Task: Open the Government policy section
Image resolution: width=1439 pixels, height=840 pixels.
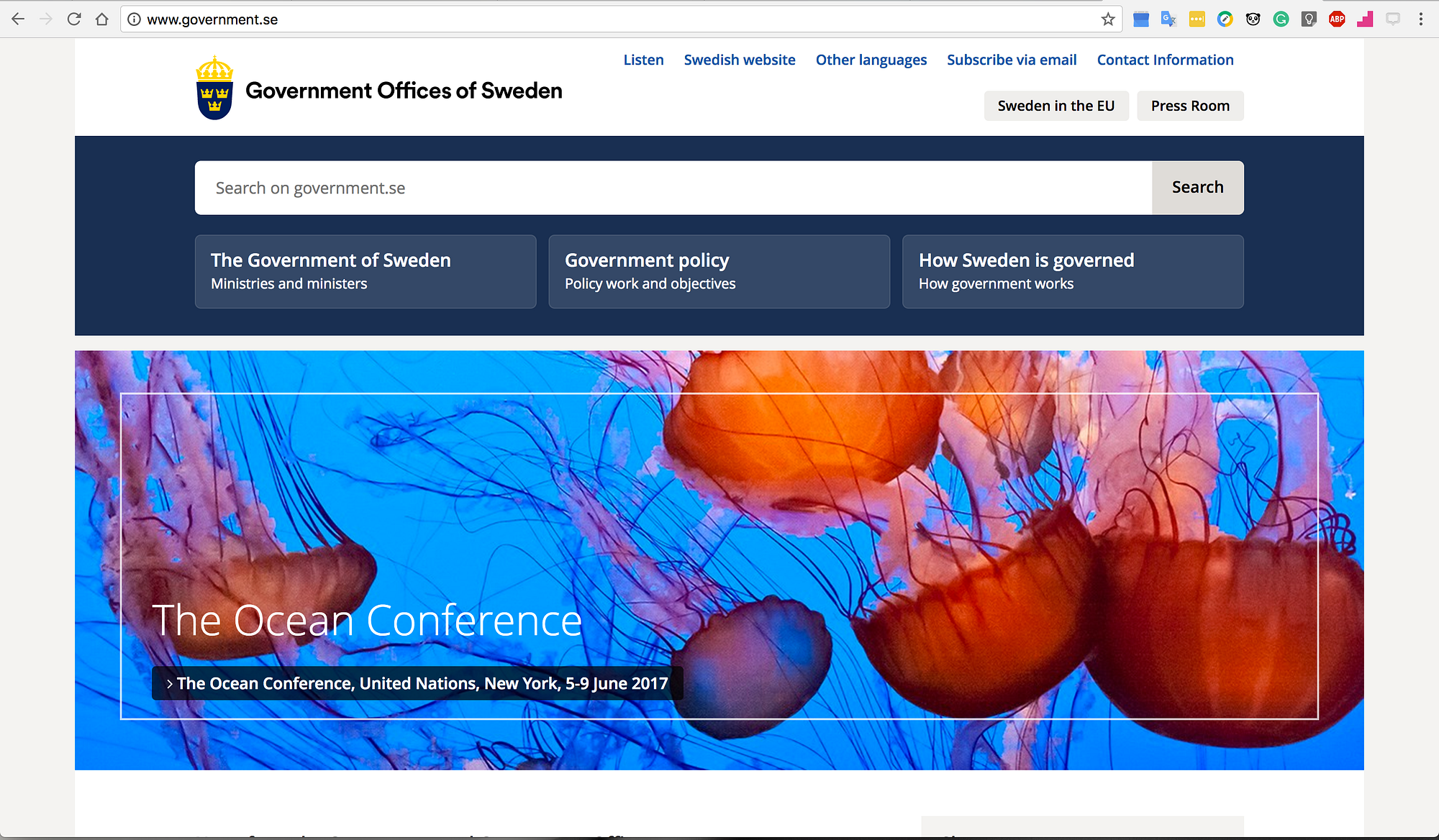Action: [x=719, y=271]
